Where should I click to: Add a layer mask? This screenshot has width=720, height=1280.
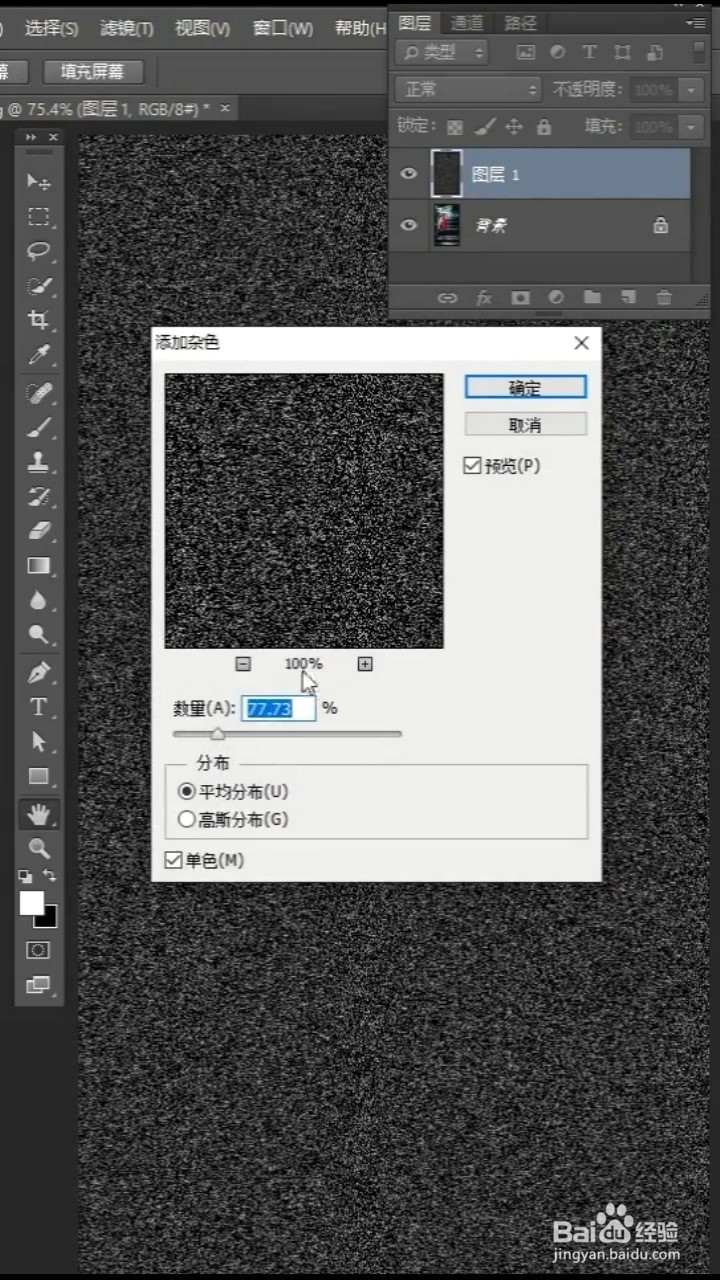[520, 297]
